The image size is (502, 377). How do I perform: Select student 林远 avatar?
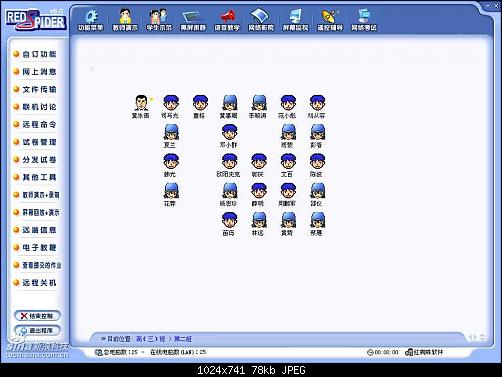click(259, 220)
